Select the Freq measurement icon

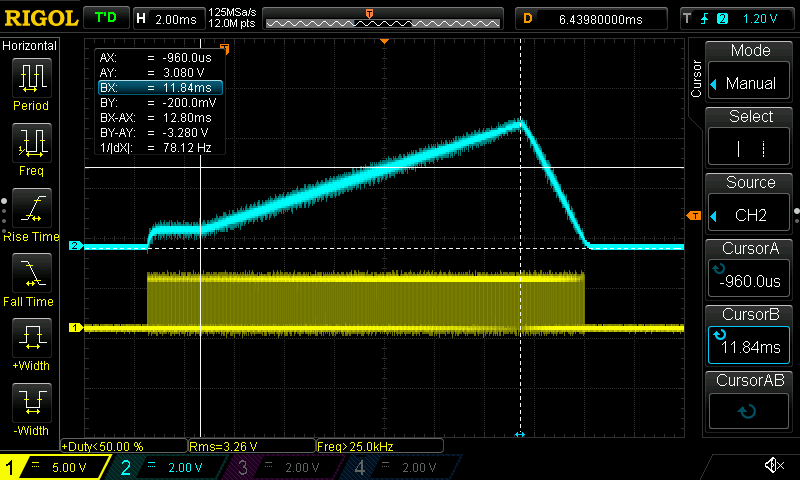(x=32, y=143)
